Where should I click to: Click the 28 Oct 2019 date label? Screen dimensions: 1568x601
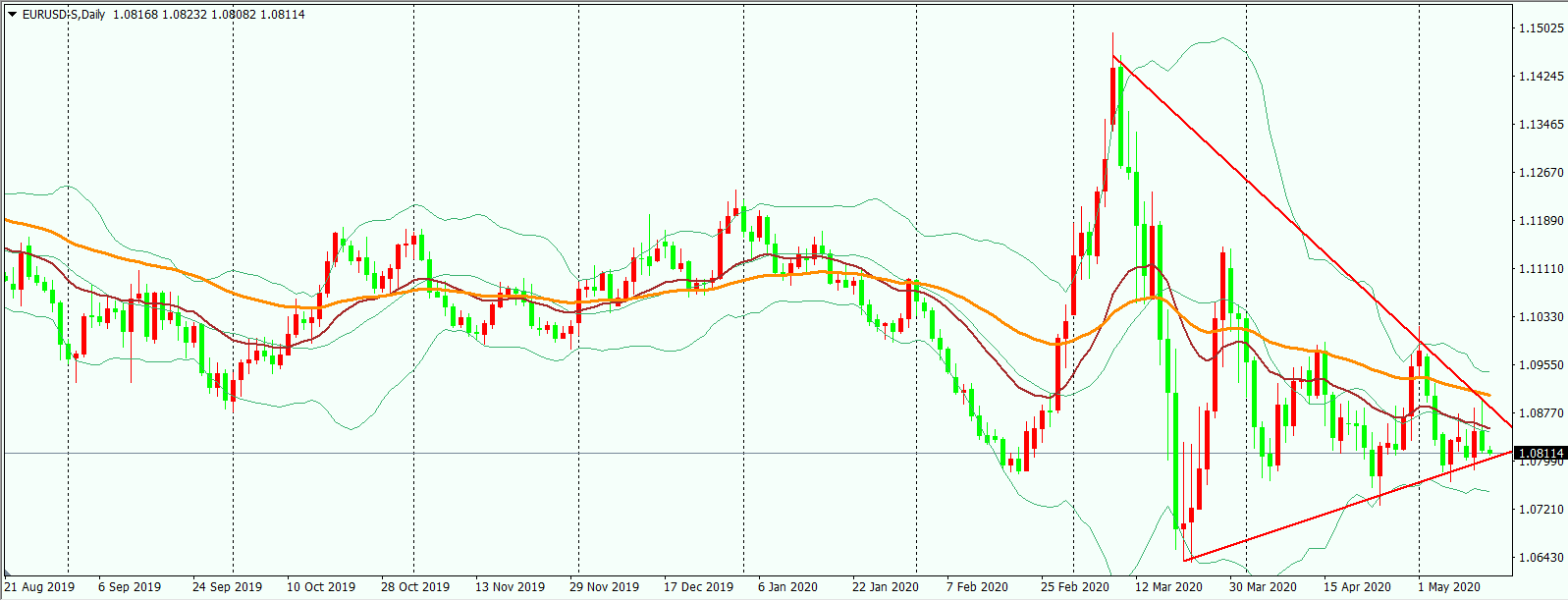(415, 587)
